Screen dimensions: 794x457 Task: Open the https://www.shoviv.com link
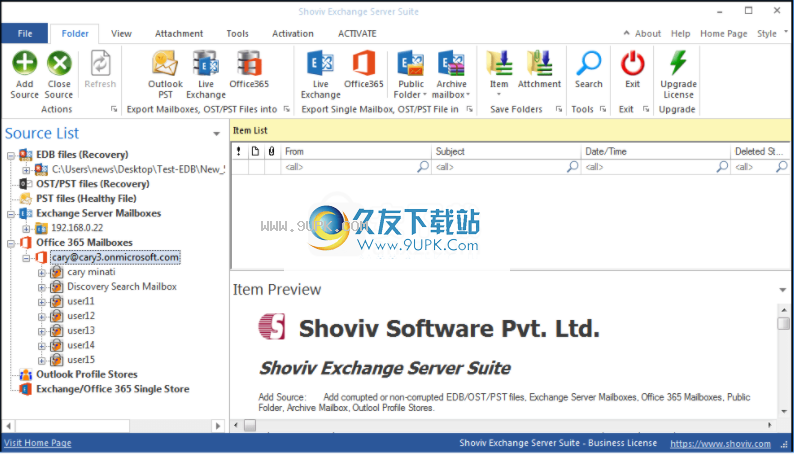point(720,444)
